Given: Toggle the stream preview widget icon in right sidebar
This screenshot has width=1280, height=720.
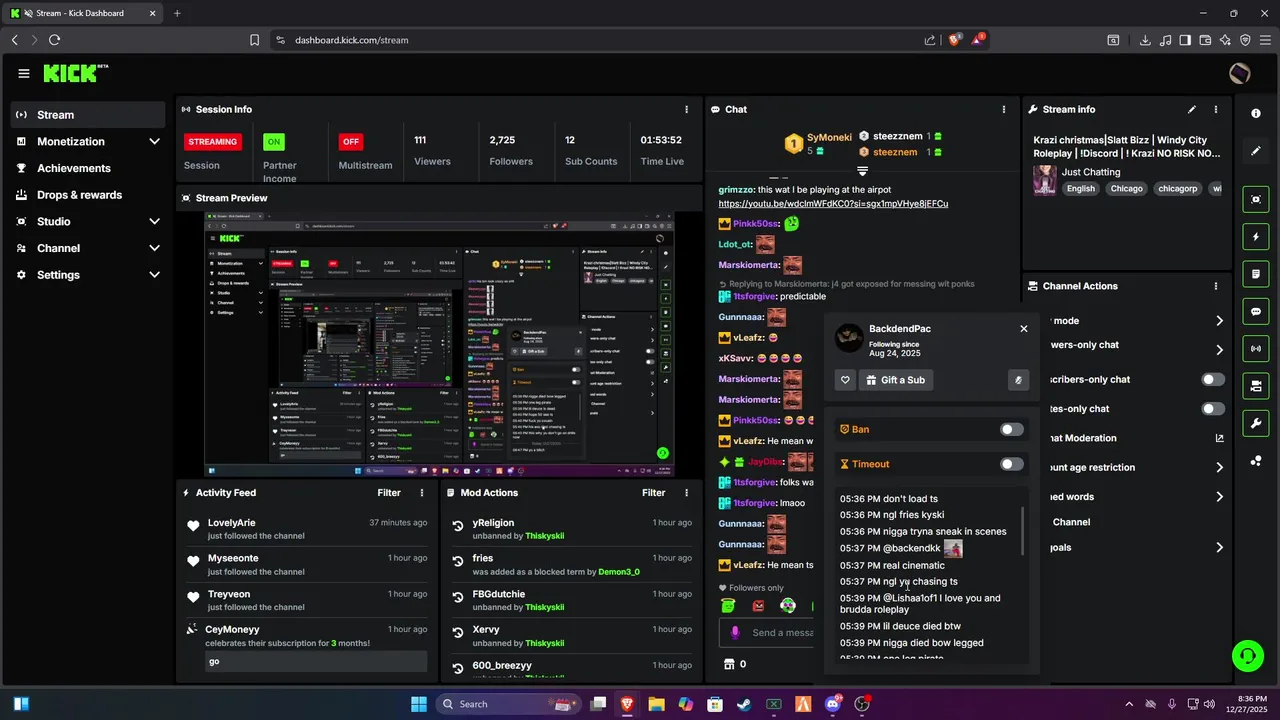Looking at the screenshot, I should coord(1256,199).
